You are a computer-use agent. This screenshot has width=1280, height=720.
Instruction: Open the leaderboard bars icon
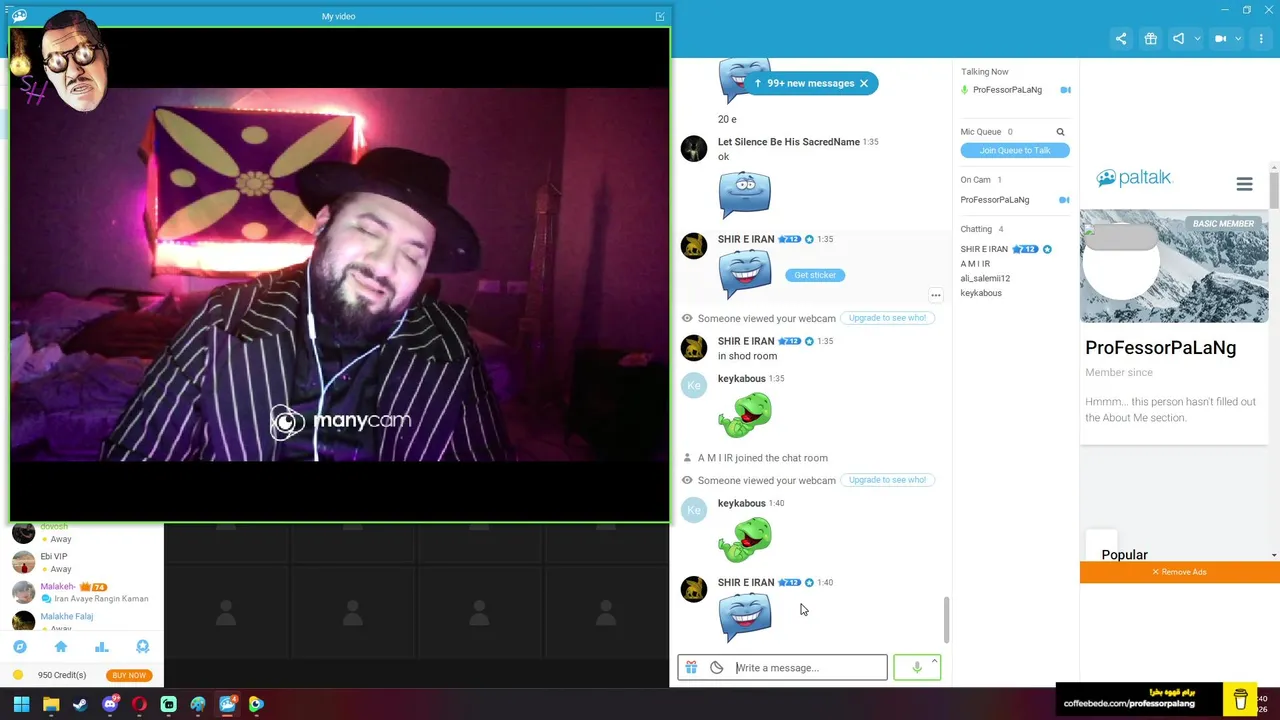click(101, 647)
